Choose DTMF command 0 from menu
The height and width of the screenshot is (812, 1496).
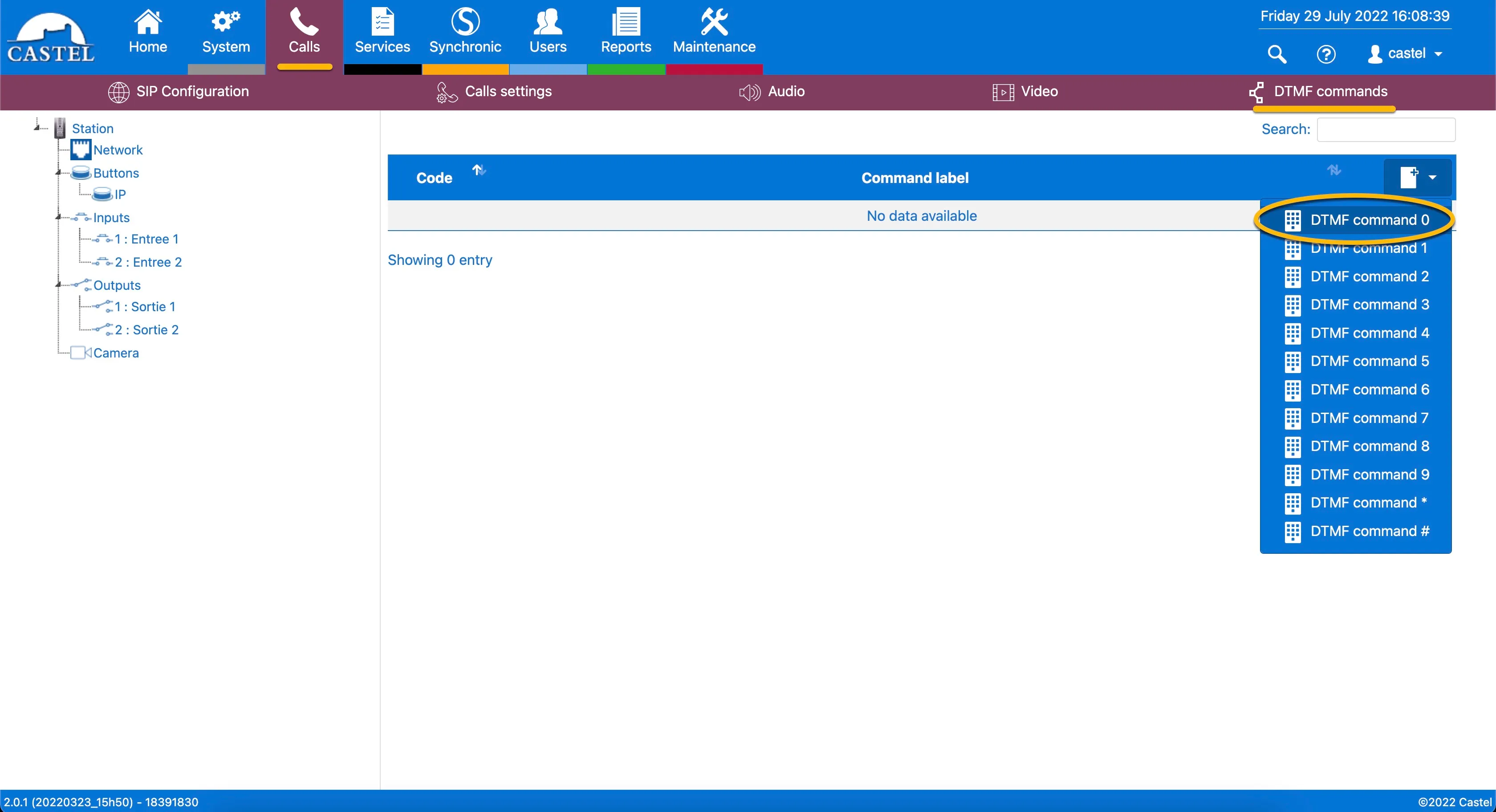(x=1355, y=219)
